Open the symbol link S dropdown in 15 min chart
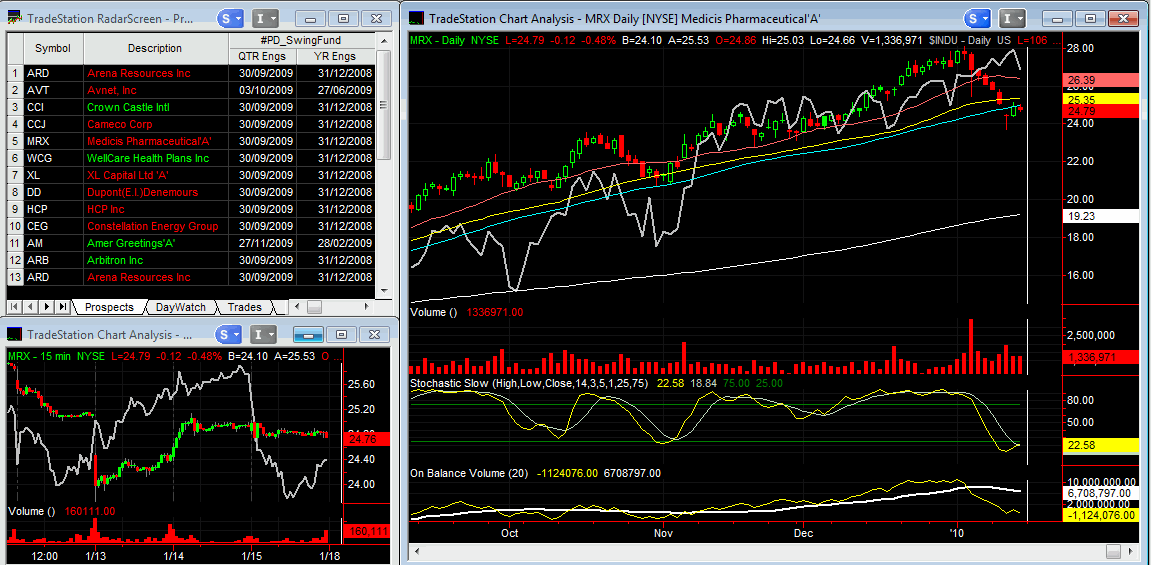This screenshot has width=1152, height=565. tap(228, 335)
